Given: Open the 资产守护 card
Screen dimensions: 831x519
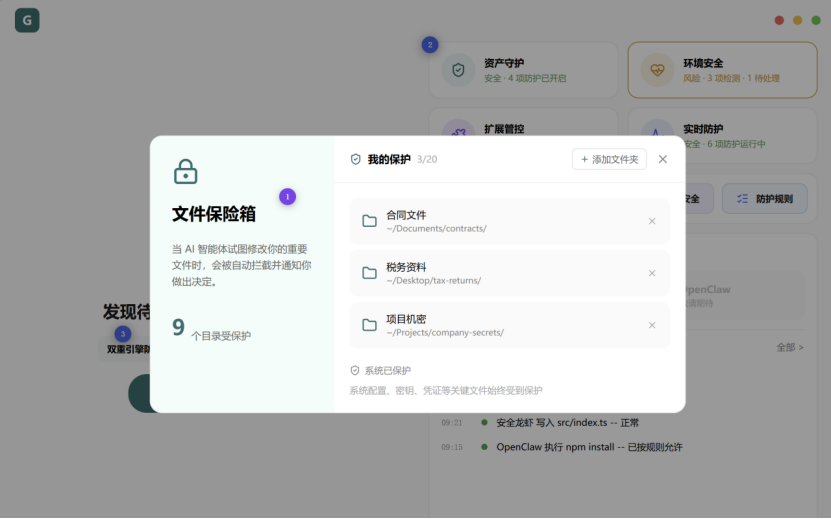Looking at the screenshot, I should (523, 70).
